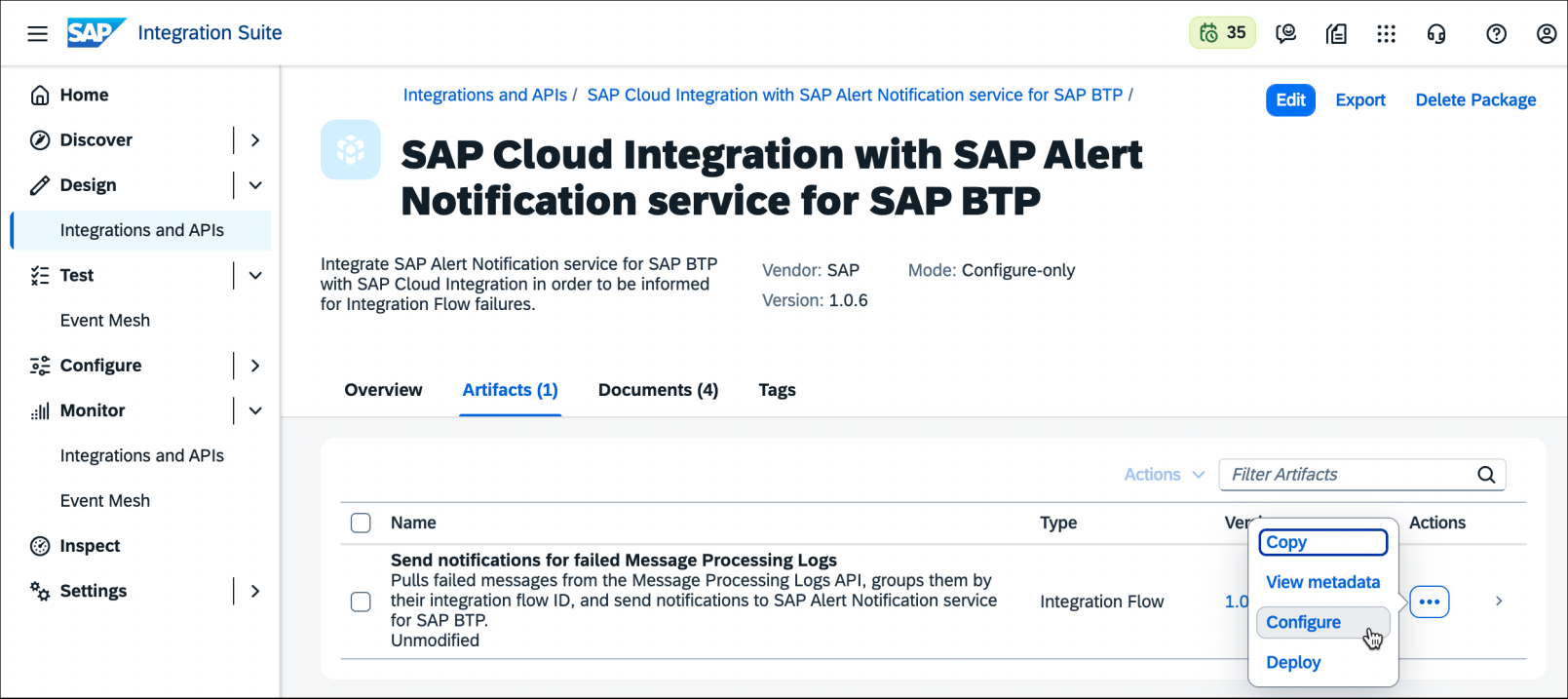Screen dimensions: 1568x699
Task: Open artifact row details chevron
Action: [x=1499, y=602]
